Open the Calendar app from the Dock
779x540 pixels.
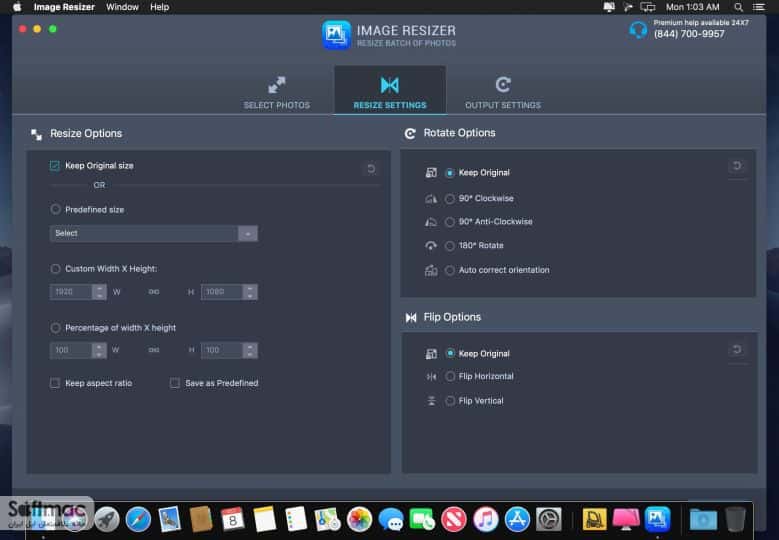(x=233, y=520)
